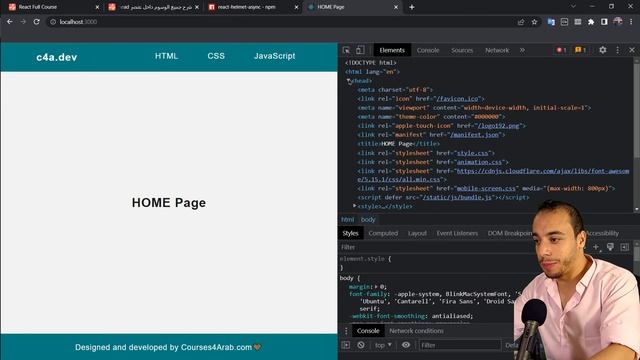Select the Event Listeners pane tab
Screen dimensions: 640x360
tap(457, 233)
